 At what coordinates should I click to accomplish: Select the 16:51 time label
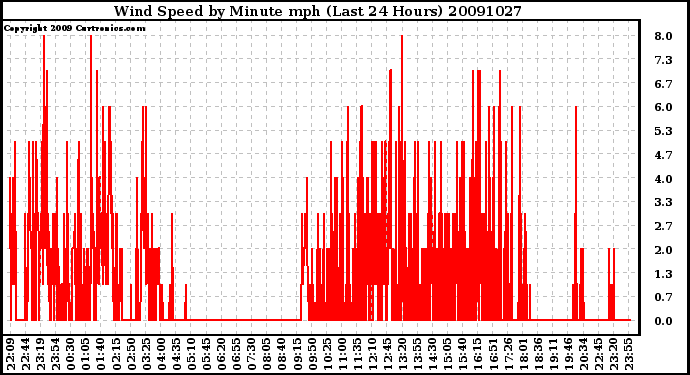coord(493,354)
